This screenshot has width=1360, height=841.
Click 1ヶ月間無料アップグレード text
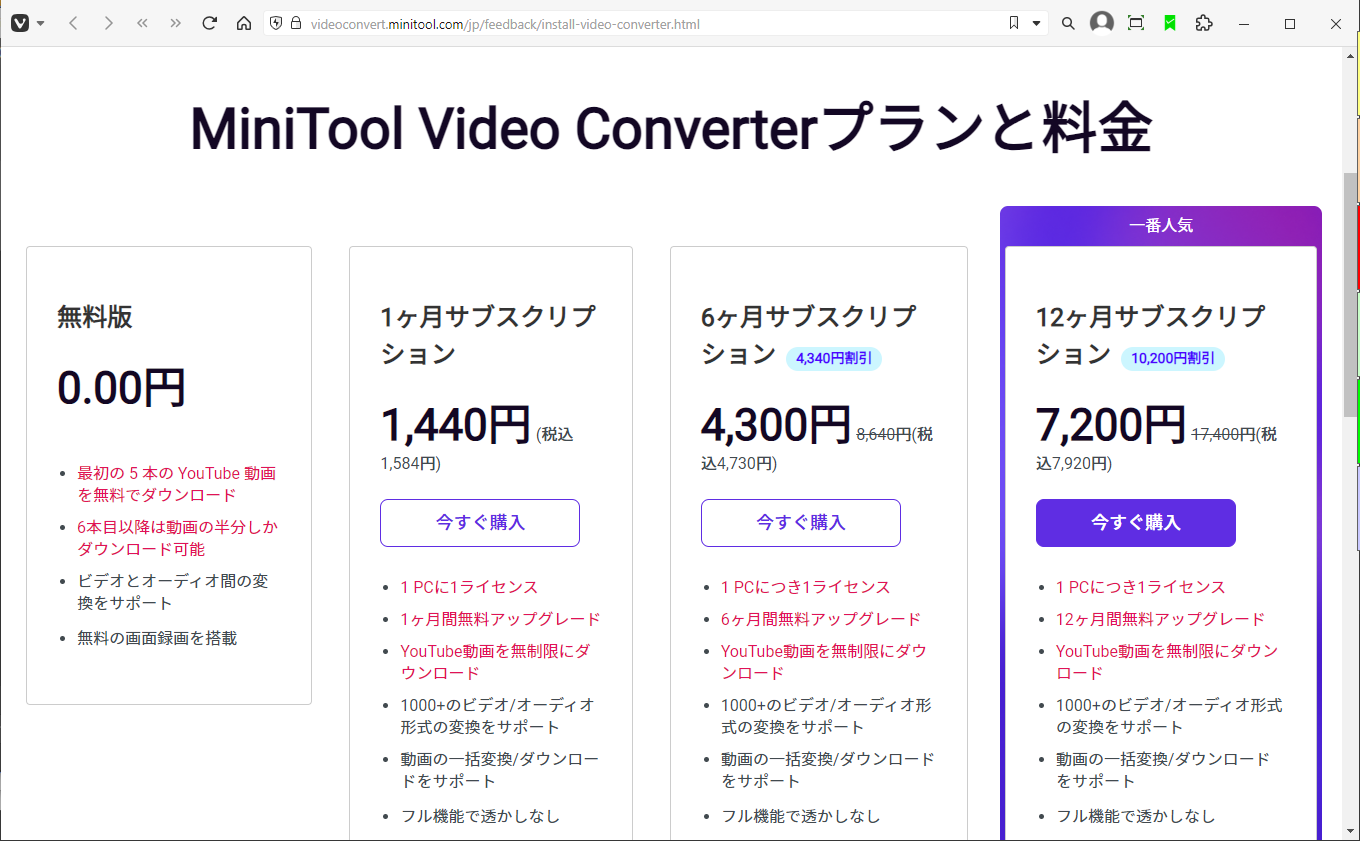coord(501,619)
